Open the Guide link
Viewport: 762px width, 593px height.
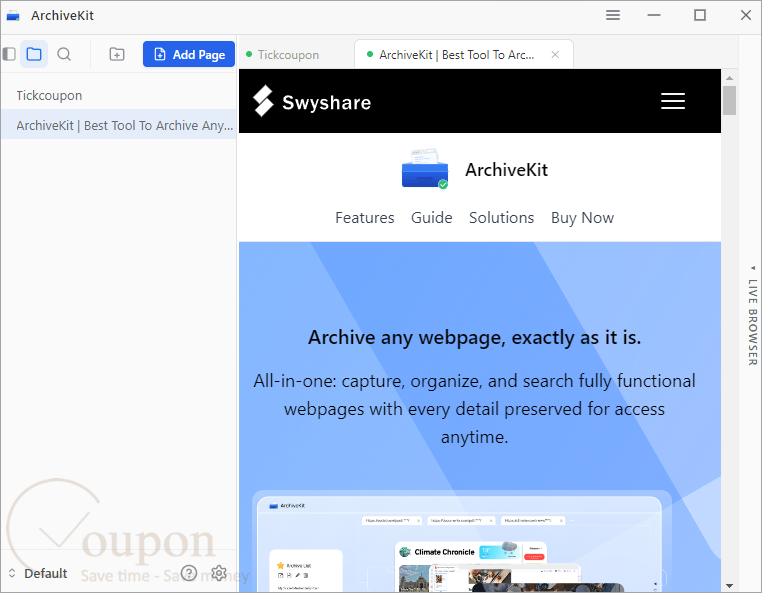(432, 217)
